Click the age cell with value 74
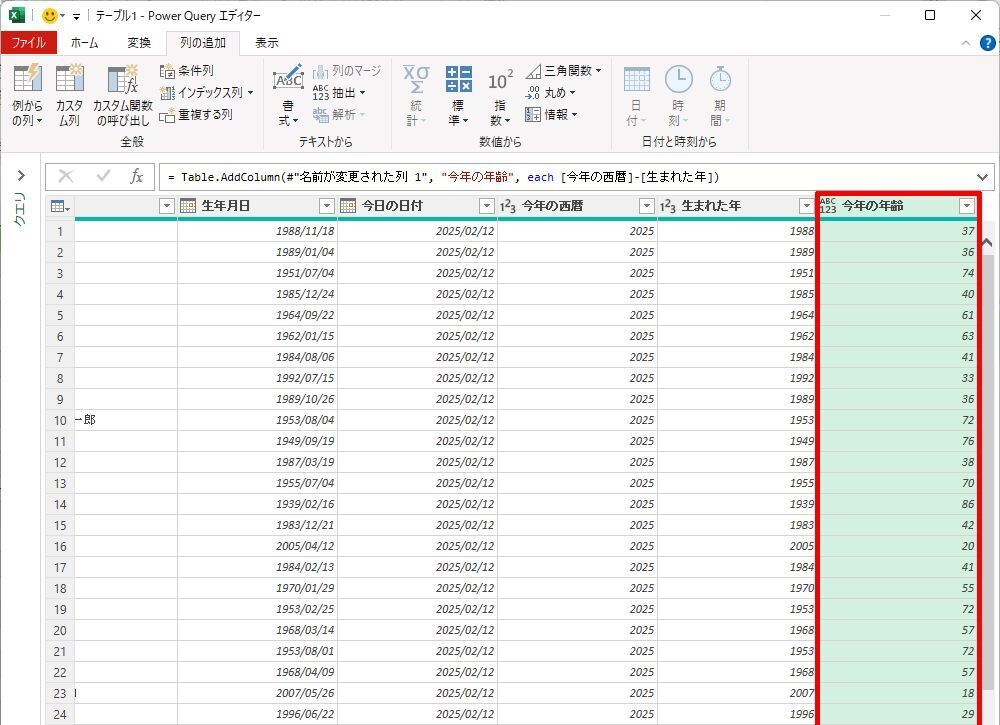1000x725 pixels. [897, 273]
